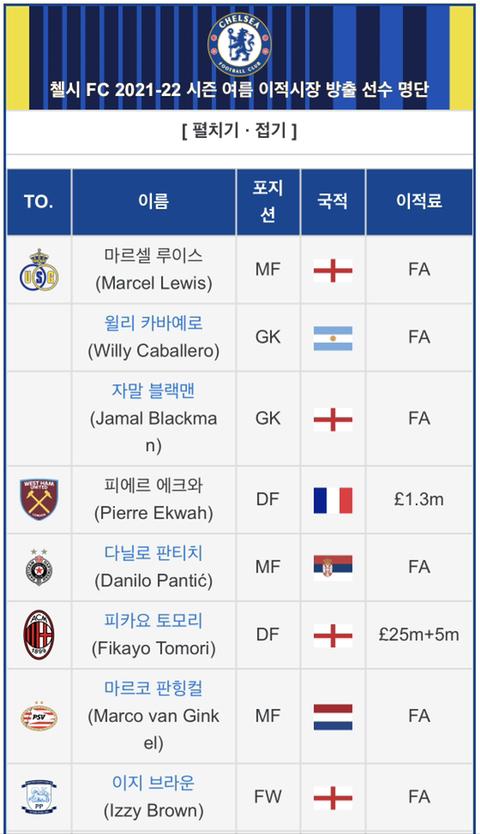Click the Chelsea FC crest logo
This screenshot has height=834, width=480.
pyautogui.click(x=239, y=45)
